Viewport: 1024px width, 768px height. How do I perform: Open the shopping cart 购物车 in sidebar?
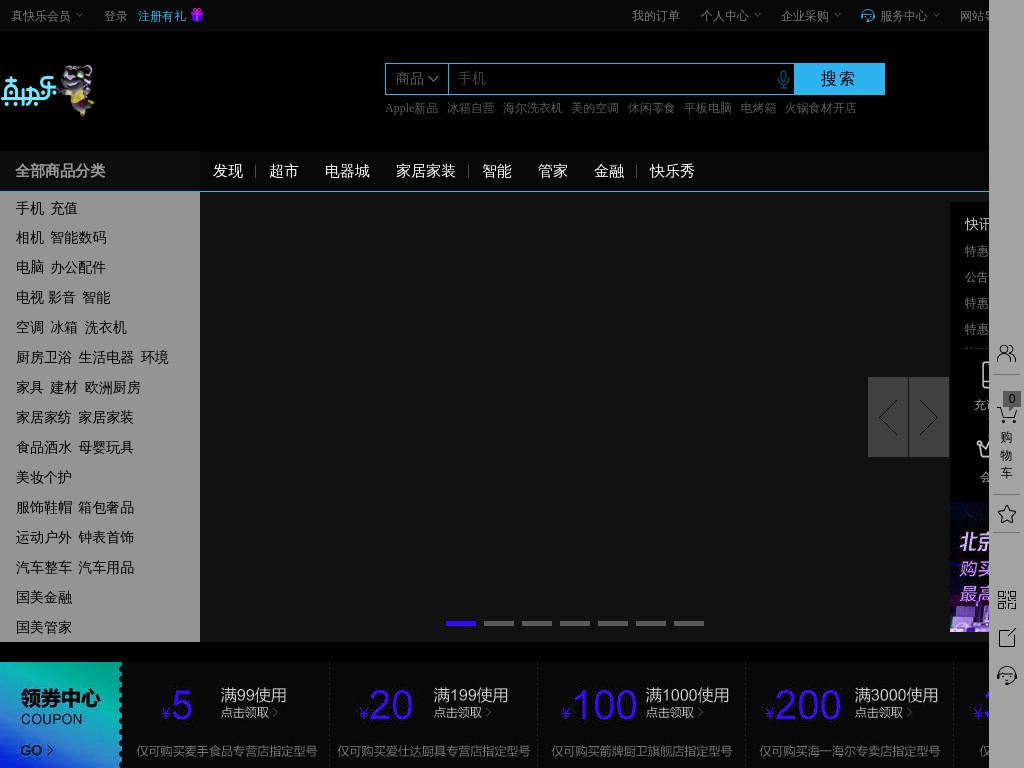pyautogui.click(x=1006, y=436)
